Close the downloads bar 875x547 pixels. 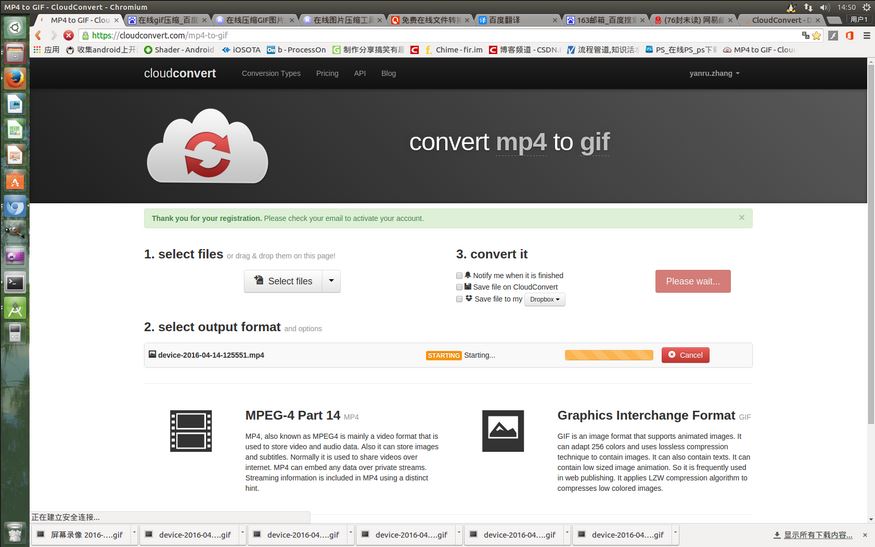pos(865,535)
